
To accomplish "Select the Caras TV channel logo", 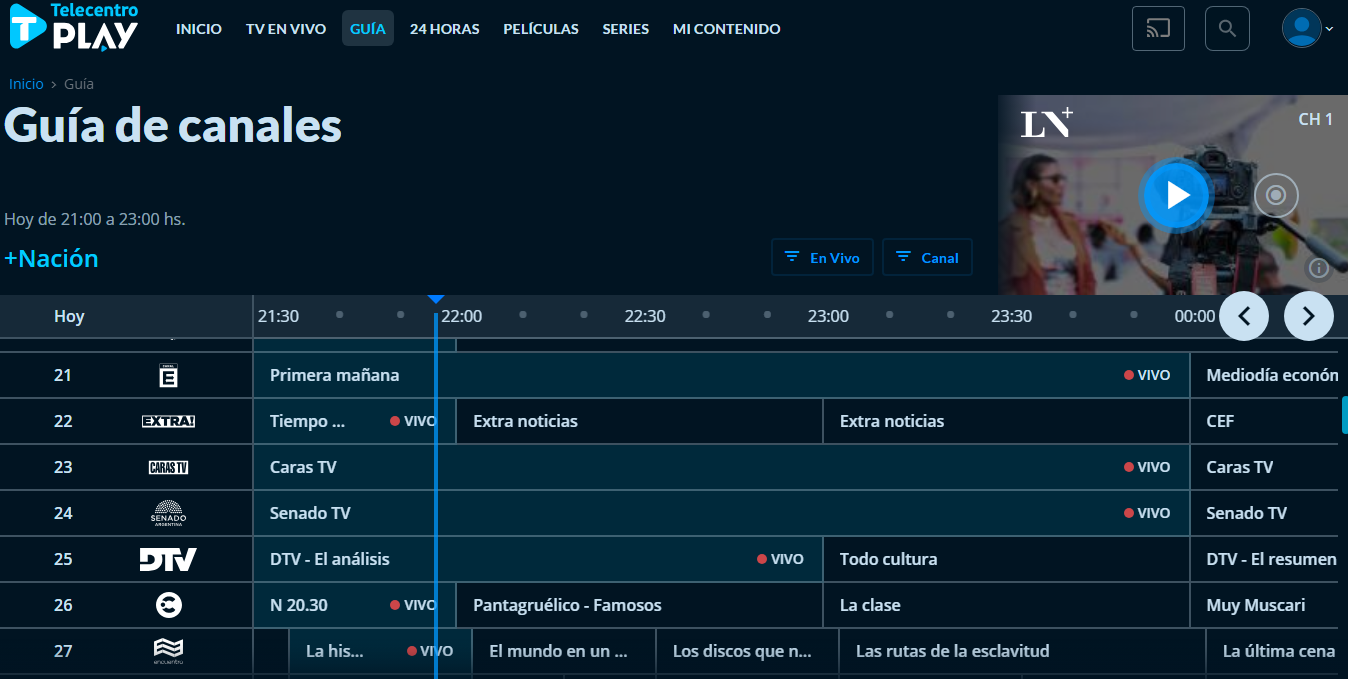I will click(168, 468).
